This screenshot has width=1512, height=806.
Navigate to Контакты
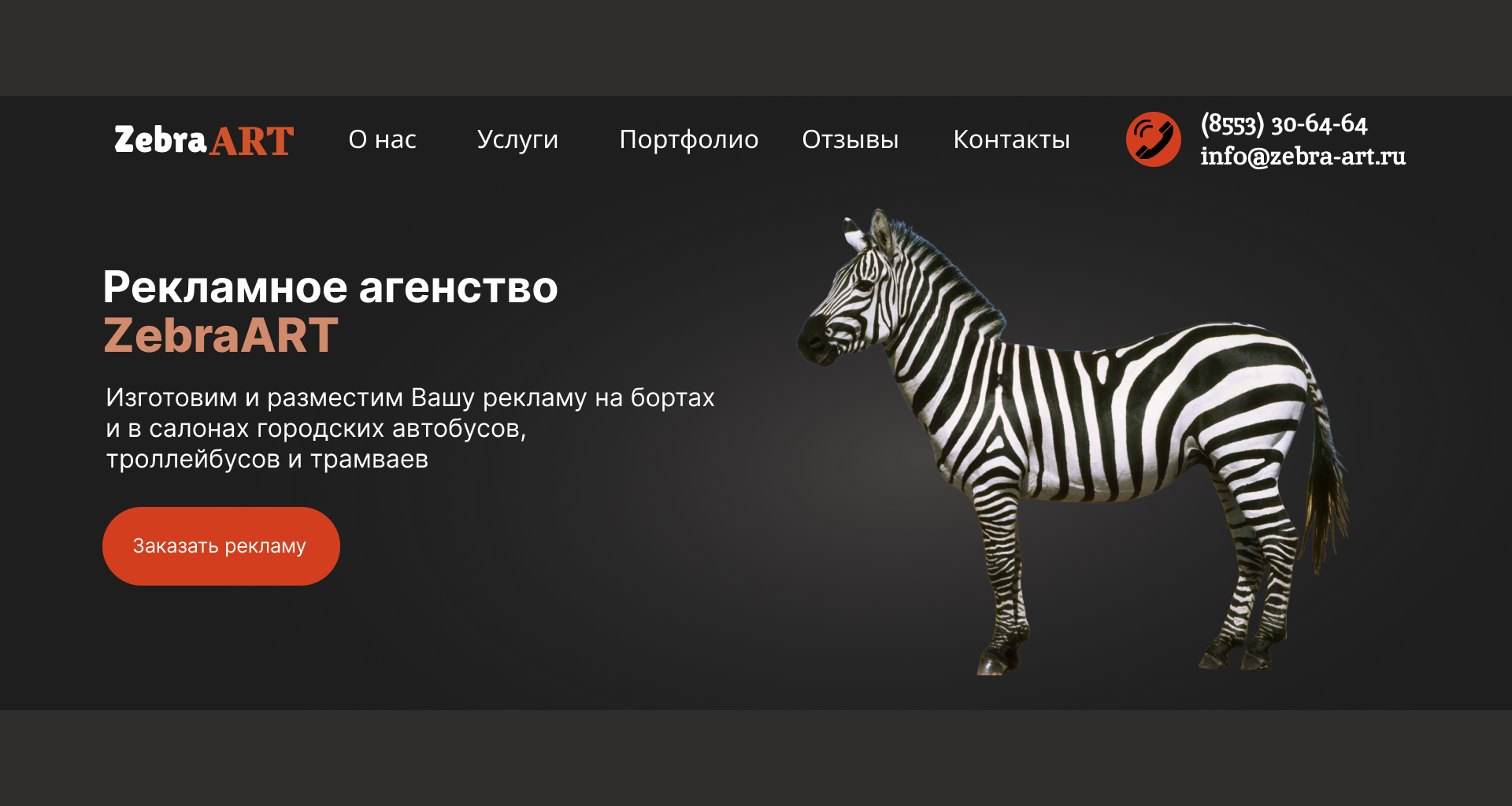coord(1012,139)
